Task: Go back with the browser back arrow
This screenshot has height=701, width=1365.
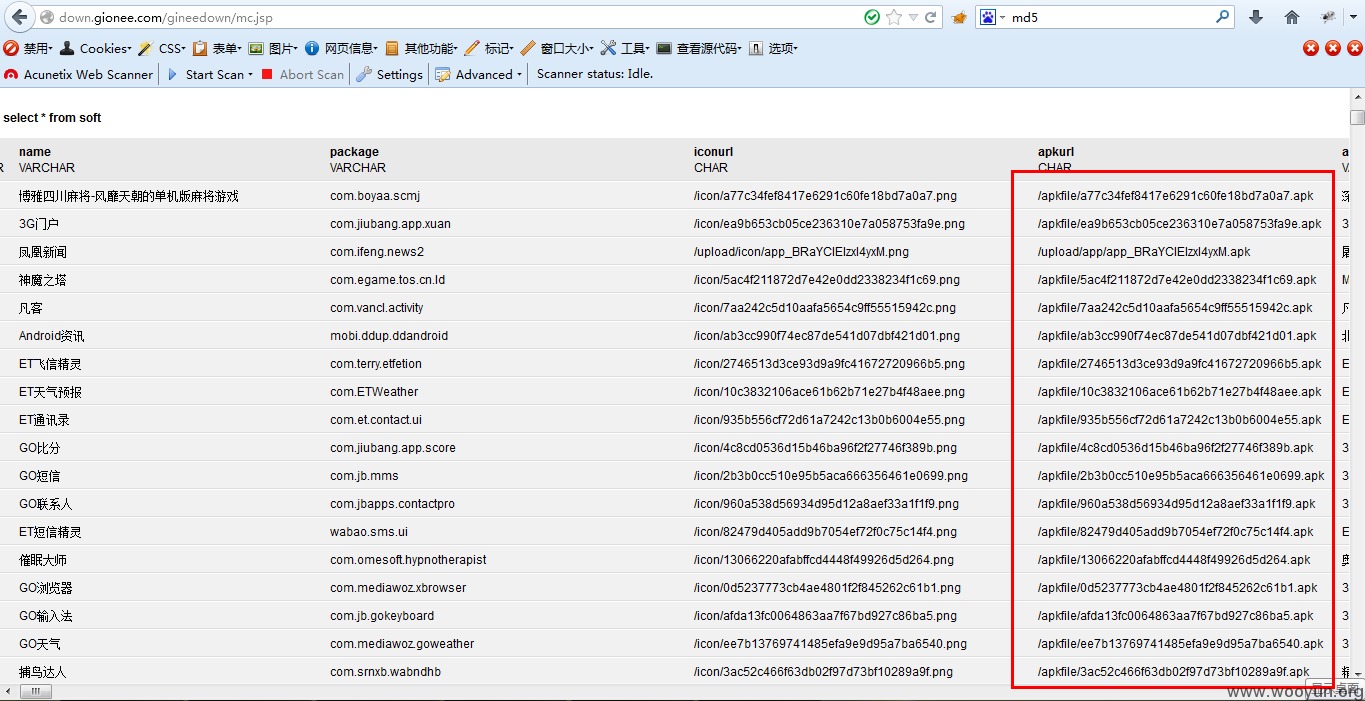Action: tap(19, 17)
